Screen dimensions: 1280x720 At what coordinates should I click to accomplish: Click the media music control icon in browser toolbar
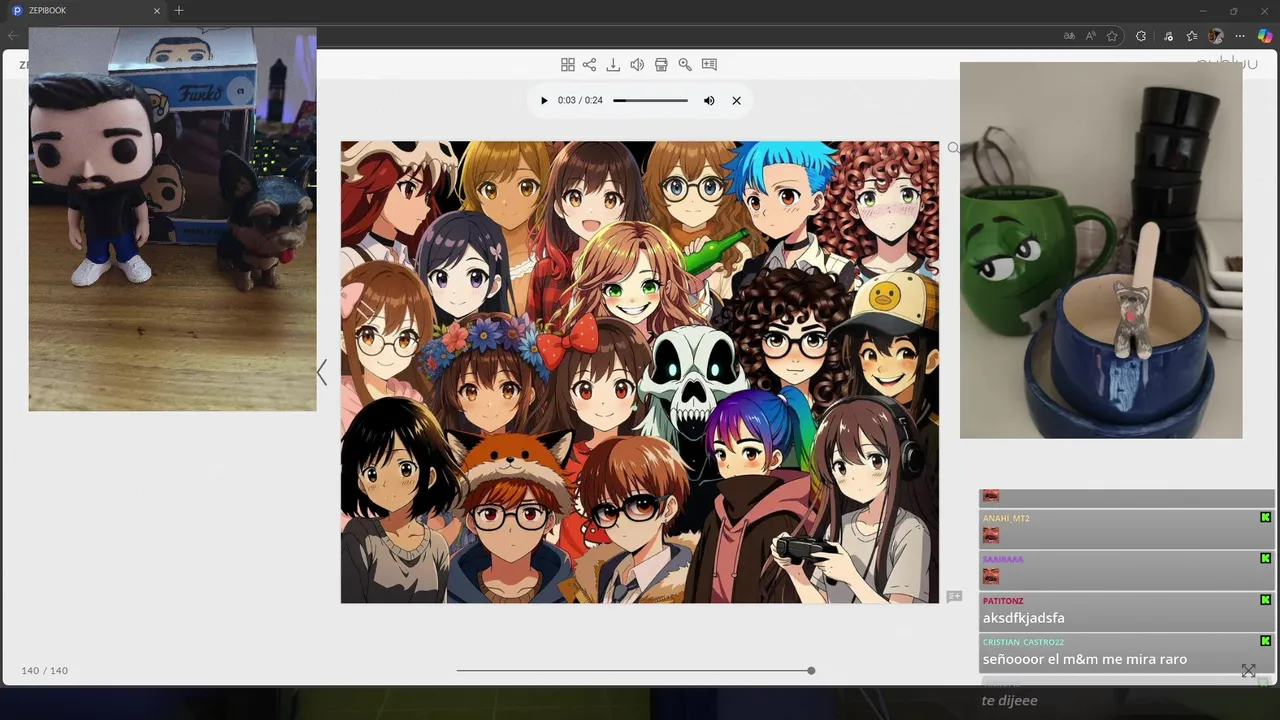pos(1169,36)
